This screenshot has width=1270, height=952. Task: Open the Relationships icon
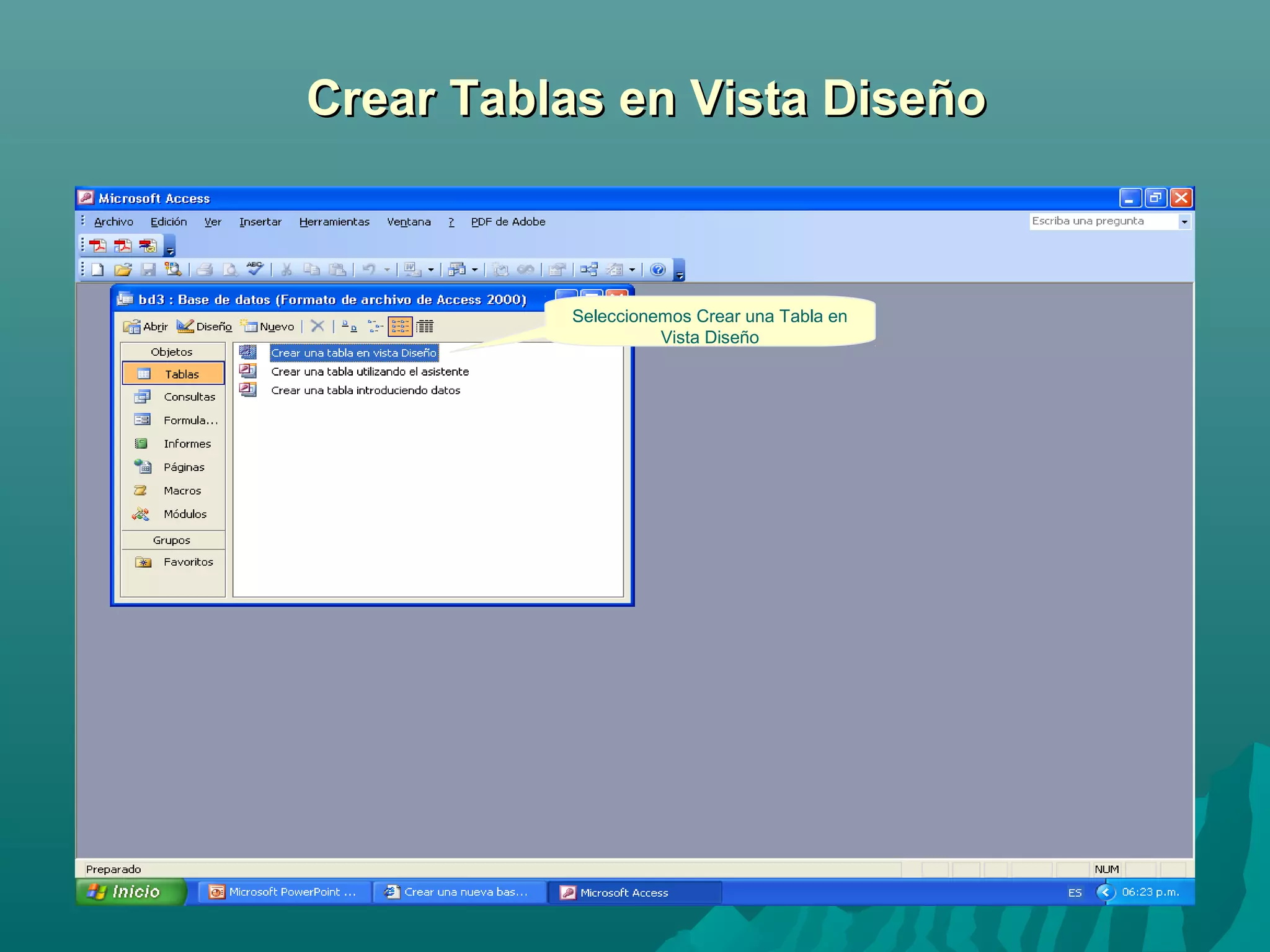pos(589,270)
